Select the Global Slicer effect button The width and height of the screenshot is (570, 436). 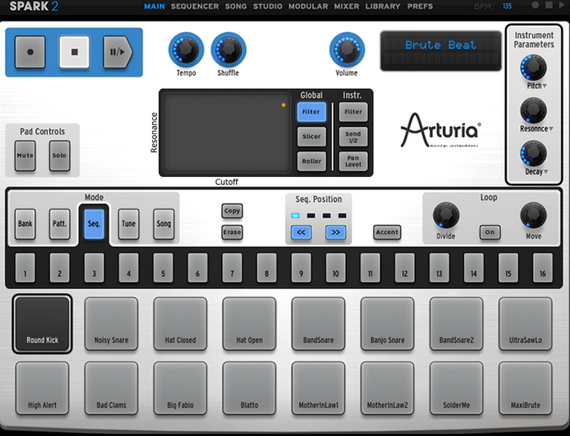[312, 137]
